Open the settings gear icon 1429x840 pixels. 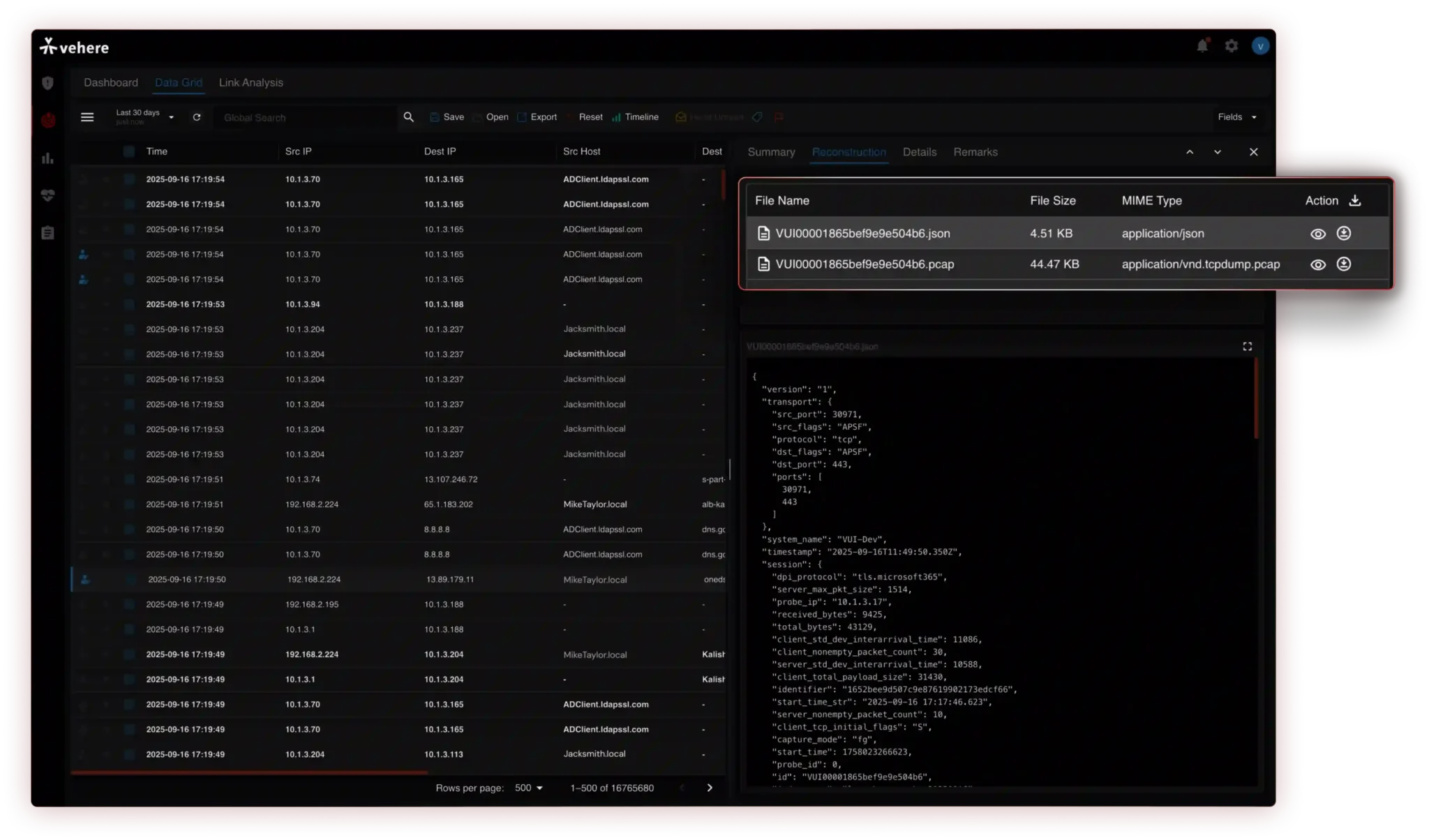(1232, 46)
